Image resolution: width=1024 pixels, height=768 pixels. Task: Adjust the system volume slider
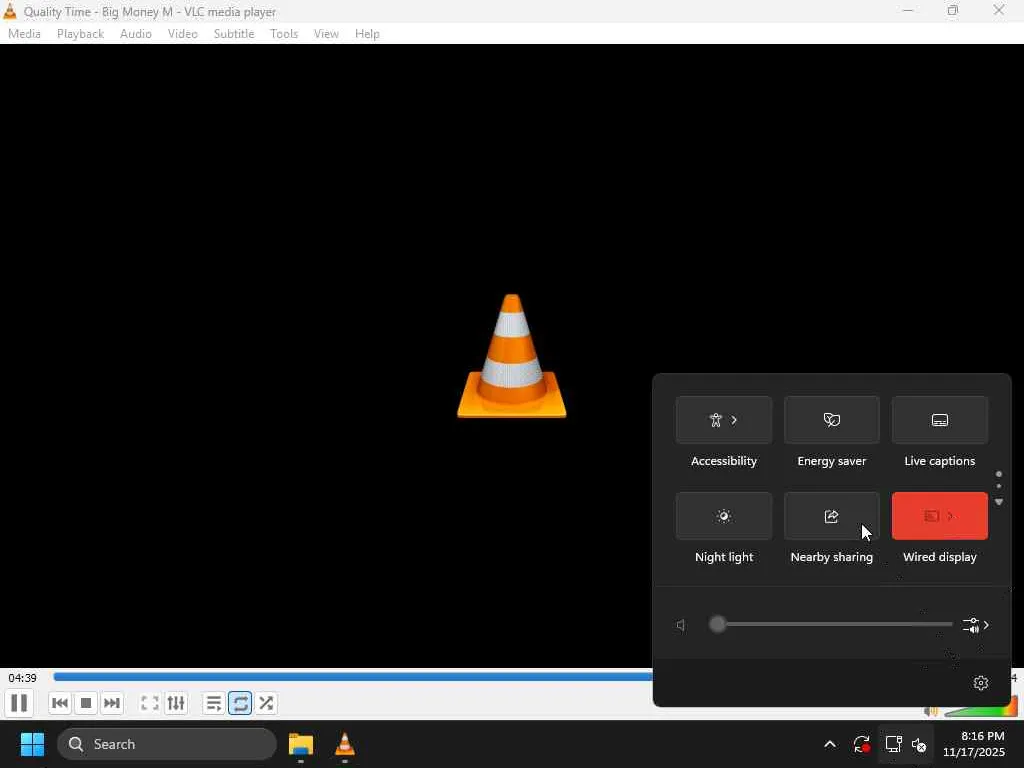coord(831,624)
